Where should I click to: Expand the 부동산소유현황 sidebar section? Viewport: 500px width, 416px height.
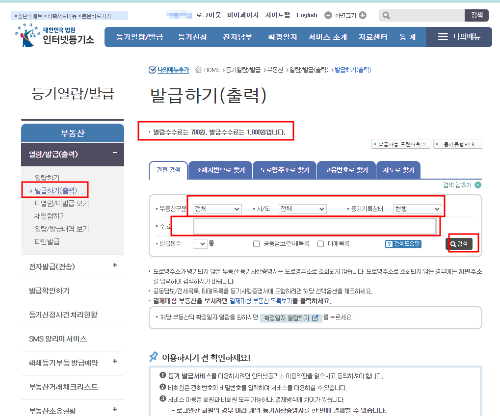(x=115, y=409)
